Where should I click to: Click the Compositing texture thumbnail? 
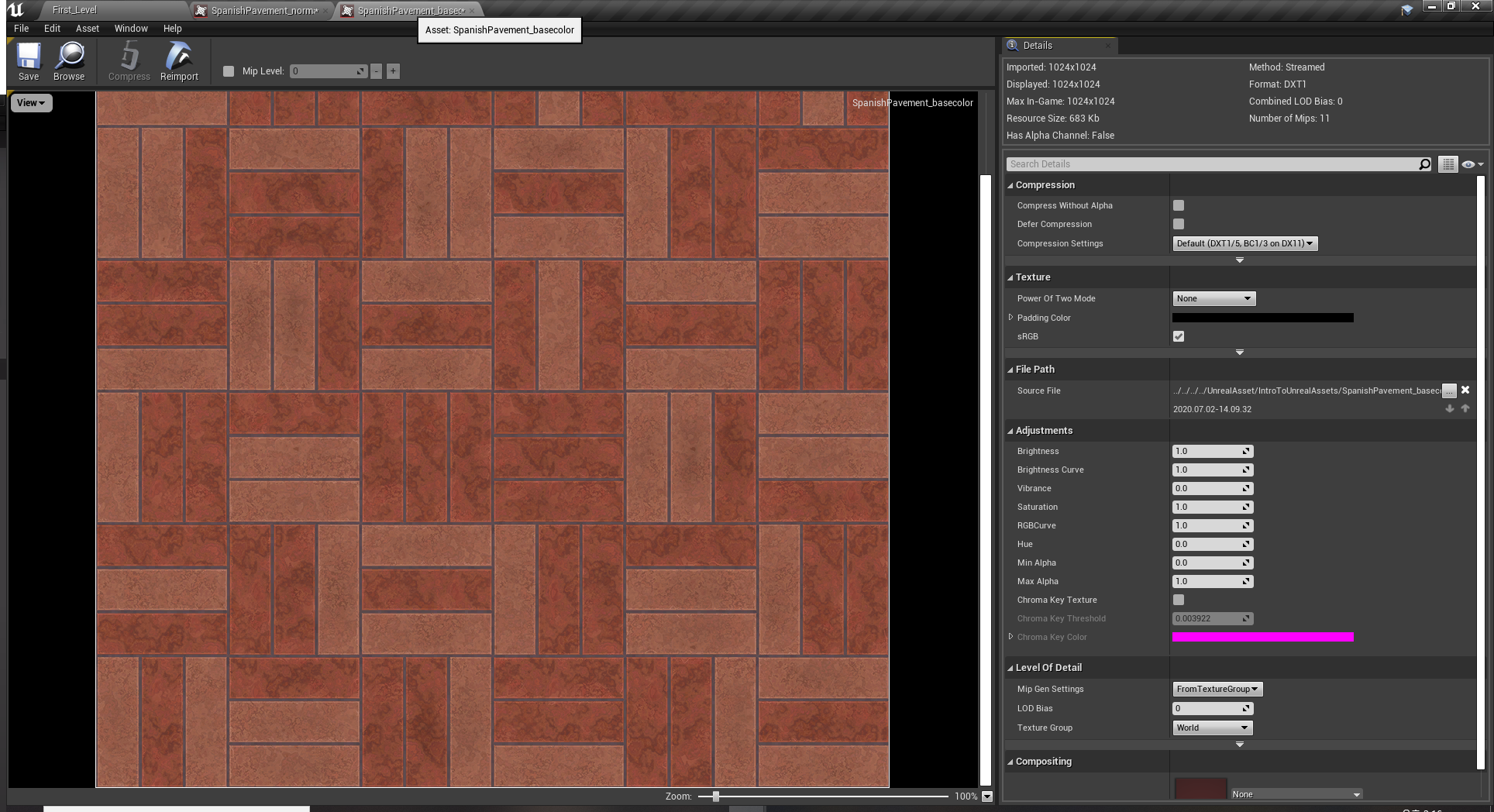coord(1200,788)
